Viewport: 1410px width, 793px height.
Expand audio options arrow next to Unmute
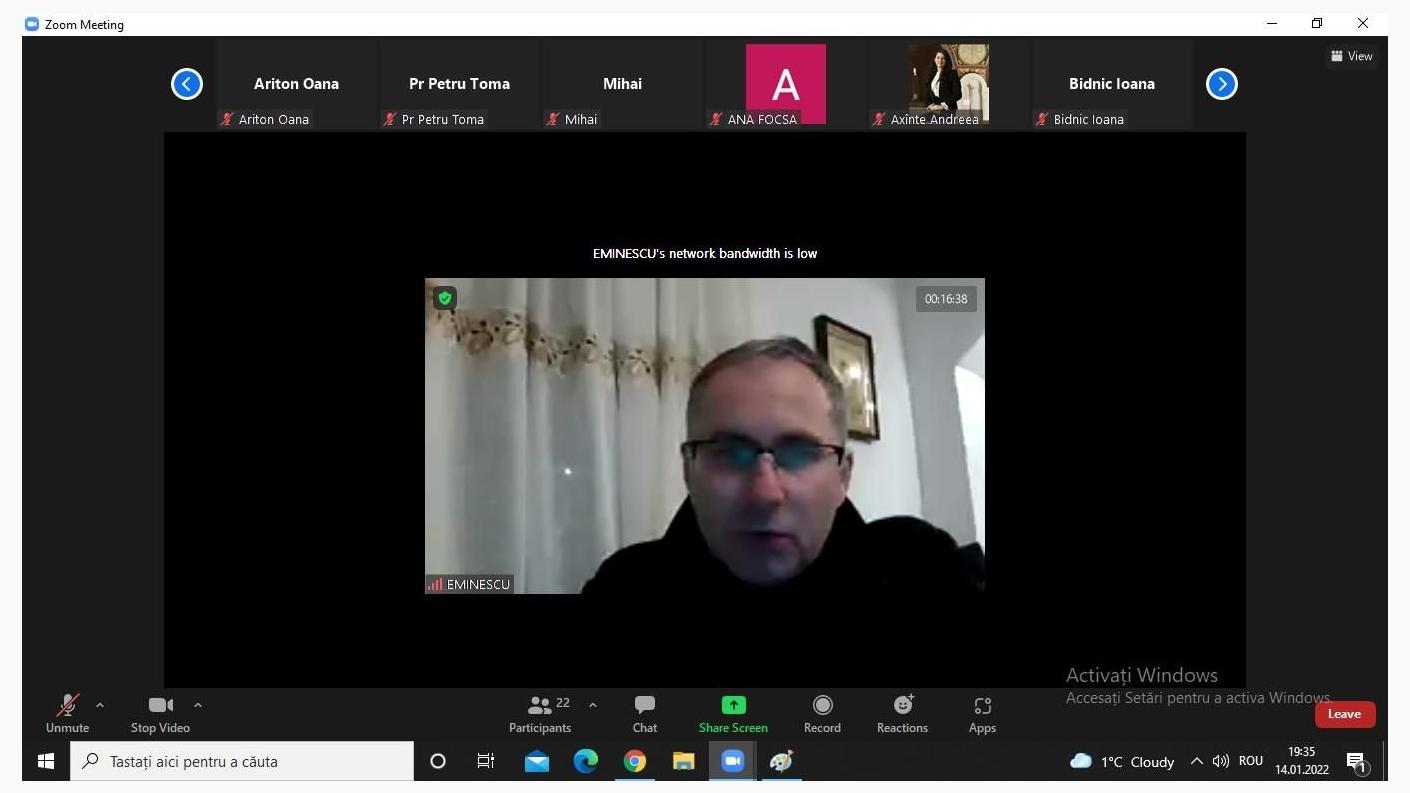click(x=100, y=705)
